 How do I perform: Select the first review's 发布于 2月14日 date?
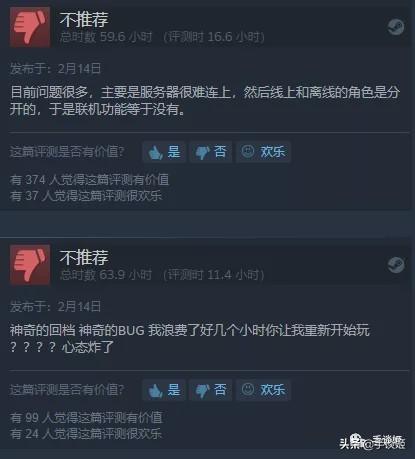pyautogui.click(x=55, y=69)
